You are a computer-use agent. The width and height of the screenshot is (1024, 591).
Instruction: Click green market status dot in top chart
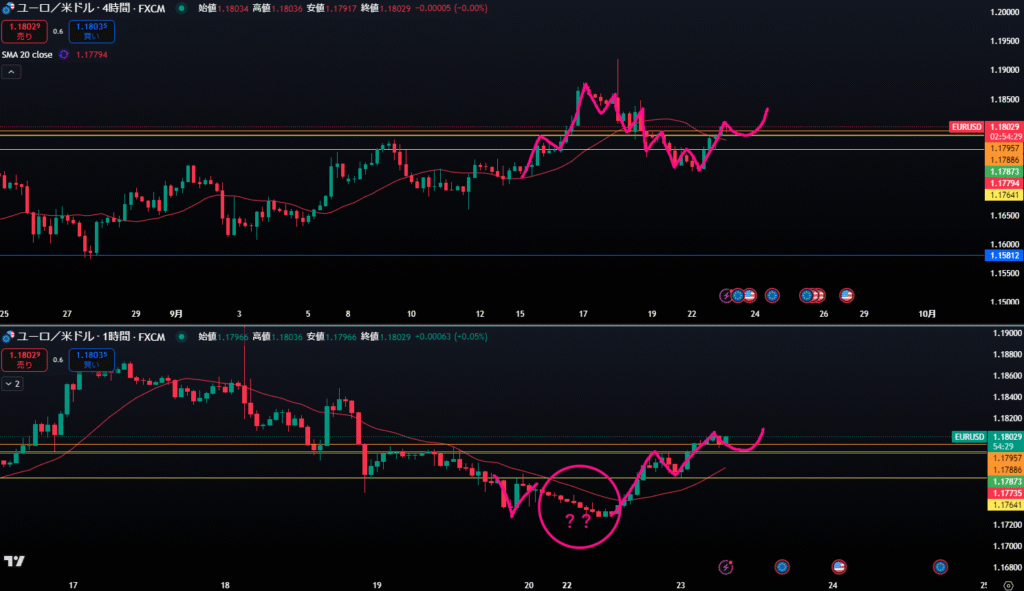point(180,8)
